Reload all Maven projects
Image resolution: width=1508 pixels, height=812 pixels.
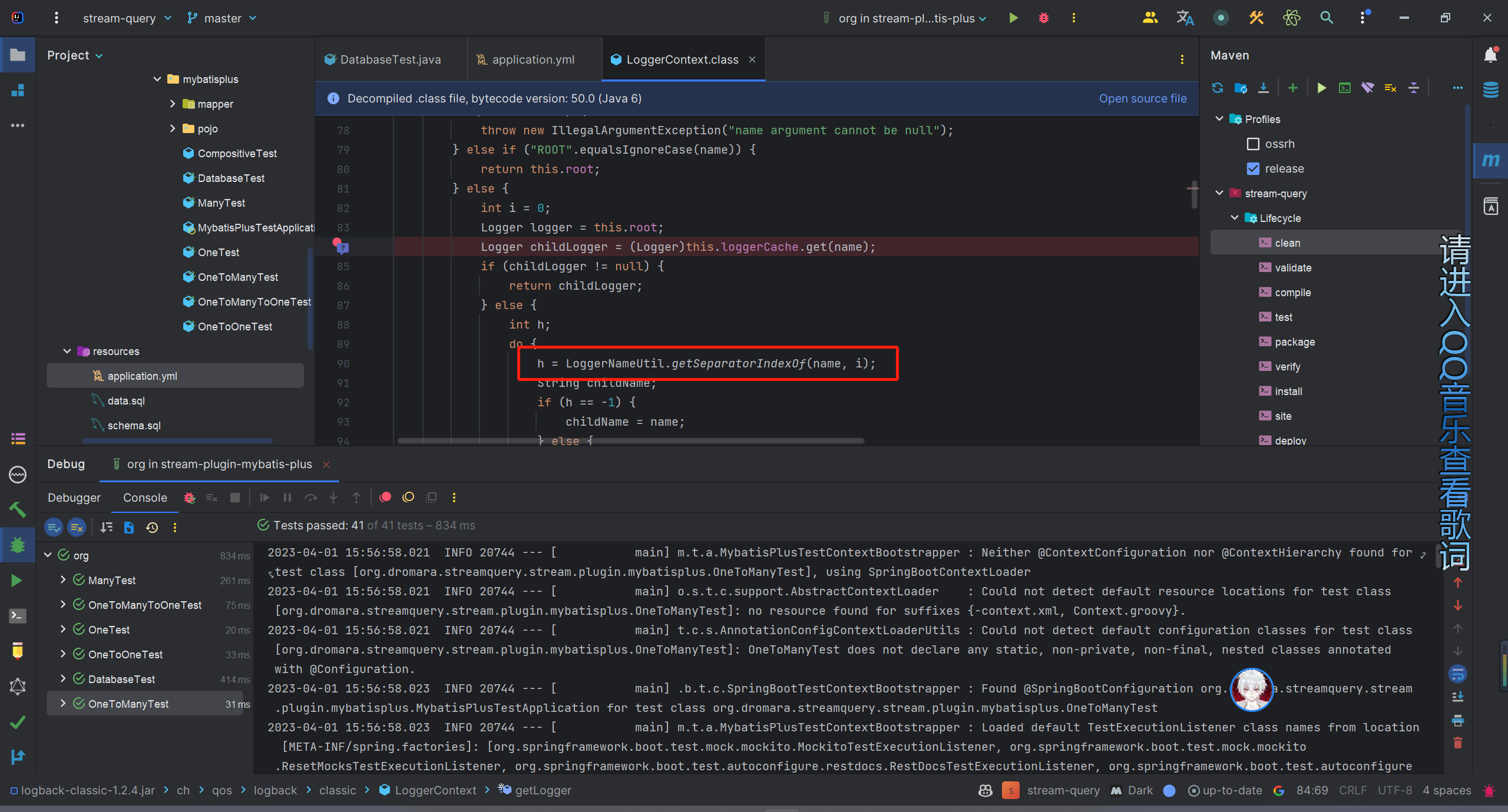pyautogui.click(x=1218, y=88)
